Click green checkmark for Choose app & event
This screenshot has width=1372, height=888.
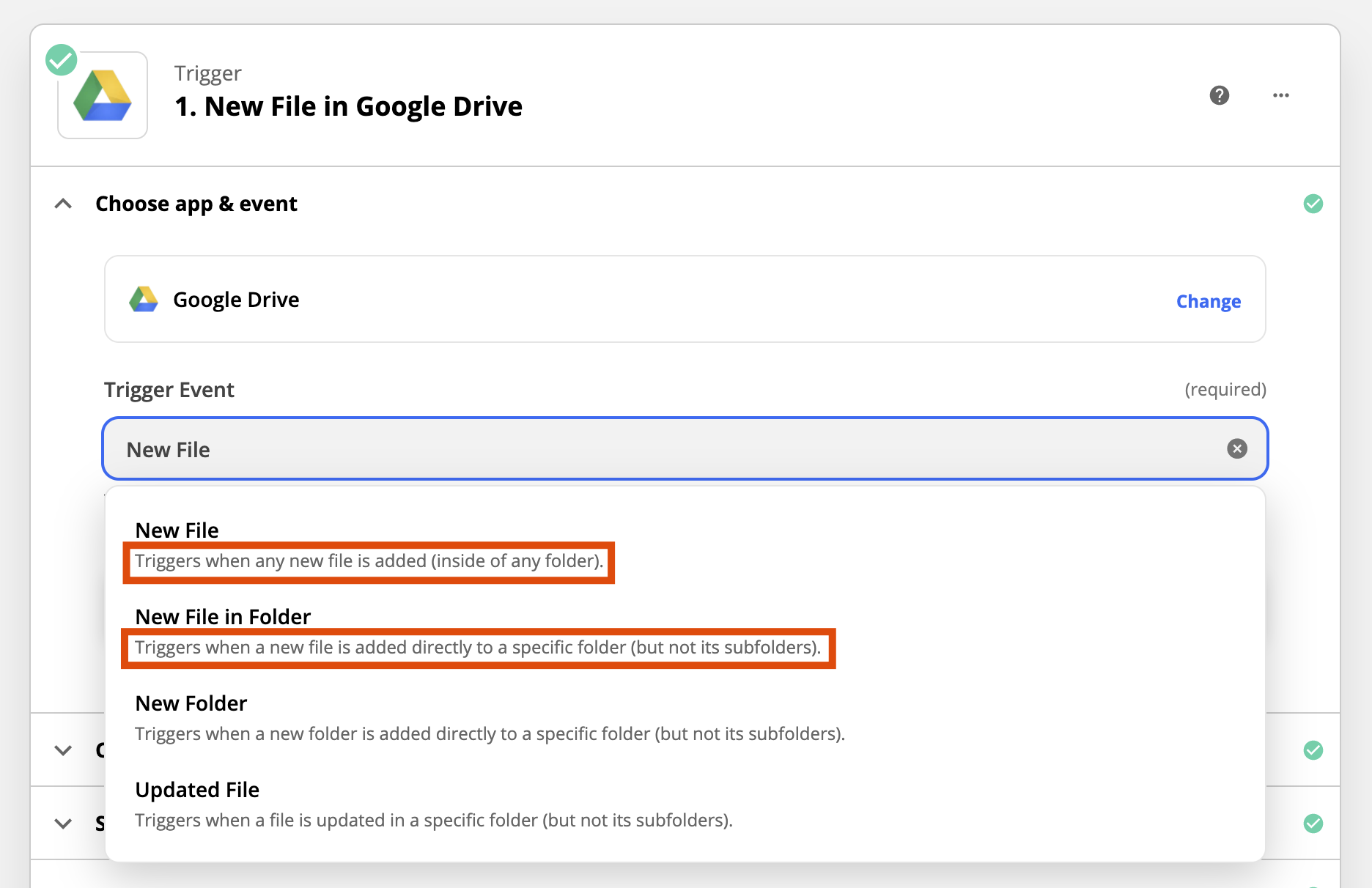click(x=1313, y=204)
